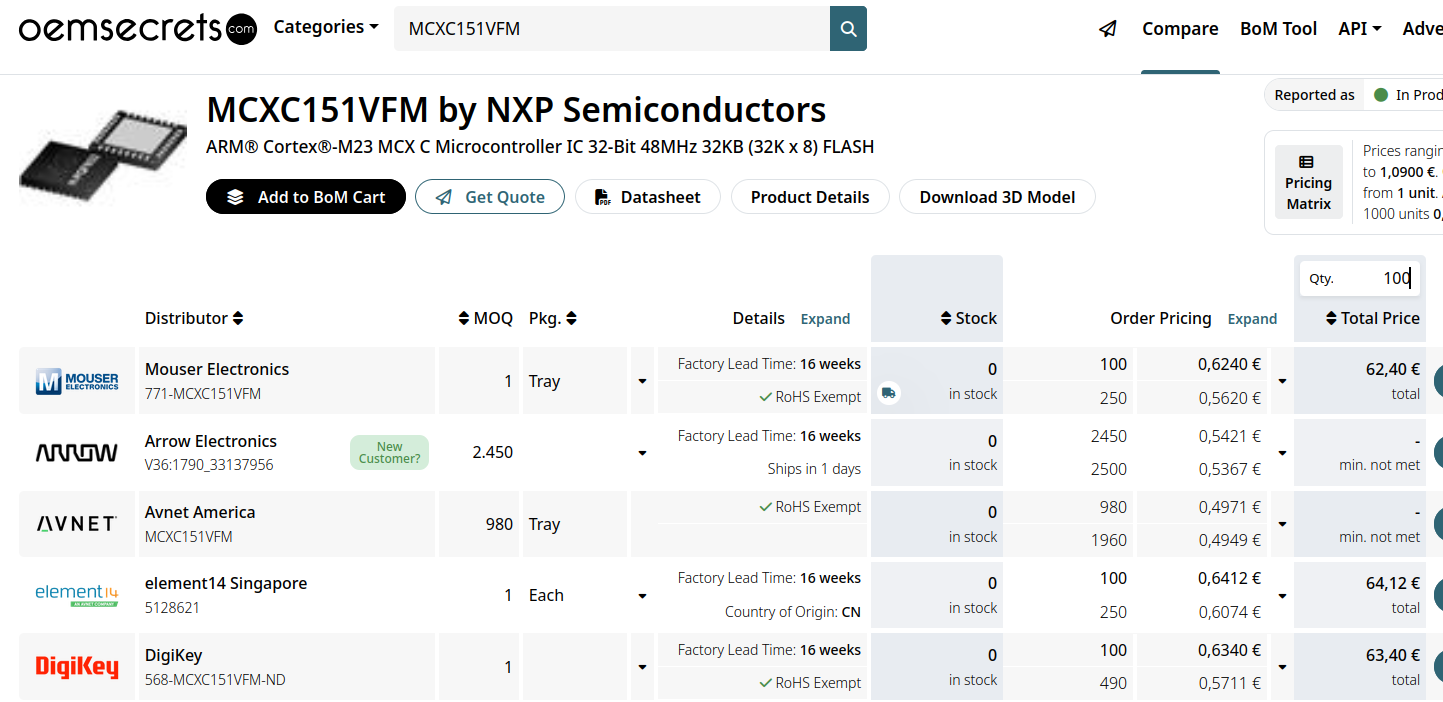Open the oemsecrets.com logo homepage
Viewport: 1443px width, 702px height.
coord(138,29)
